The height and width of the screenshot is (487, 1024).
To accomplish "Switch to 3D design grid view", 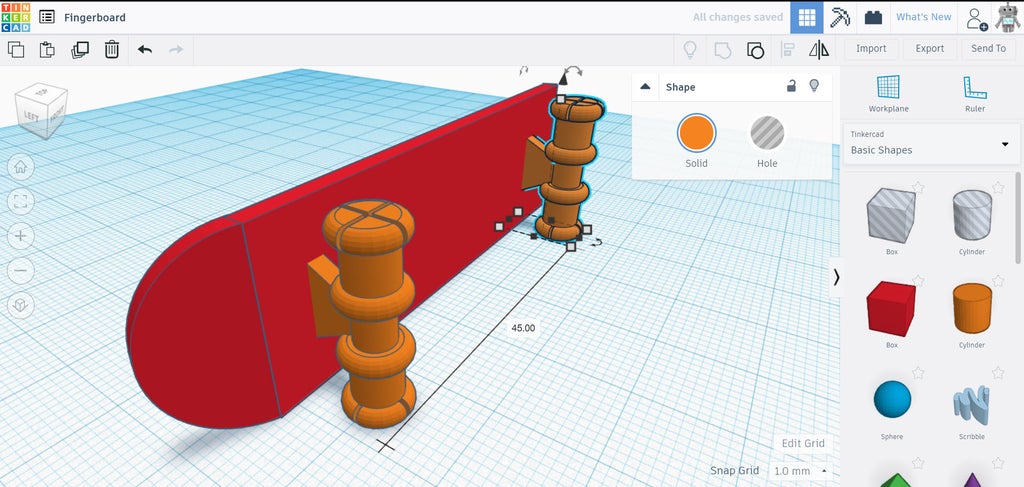I will coord(807,18).
